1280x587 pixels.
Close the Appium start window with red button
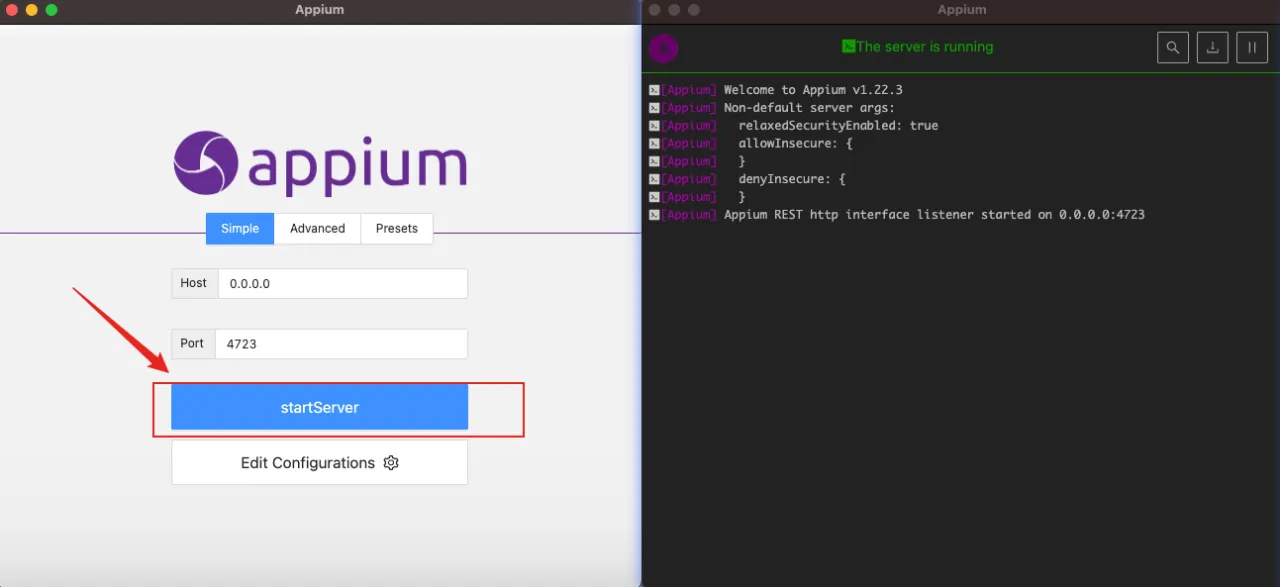click(12, 10)
